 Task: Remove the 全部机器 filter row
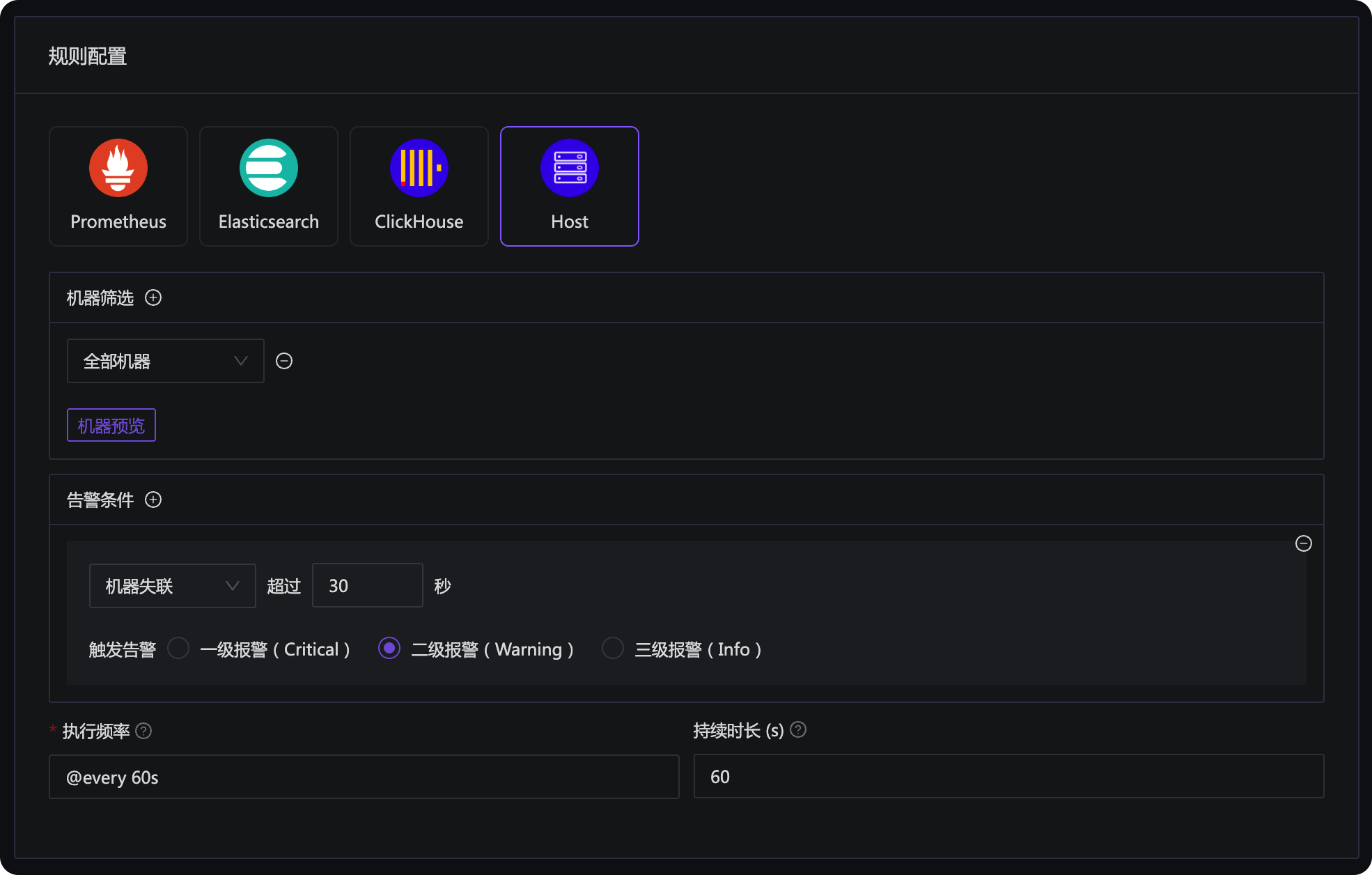click(284, 361)
